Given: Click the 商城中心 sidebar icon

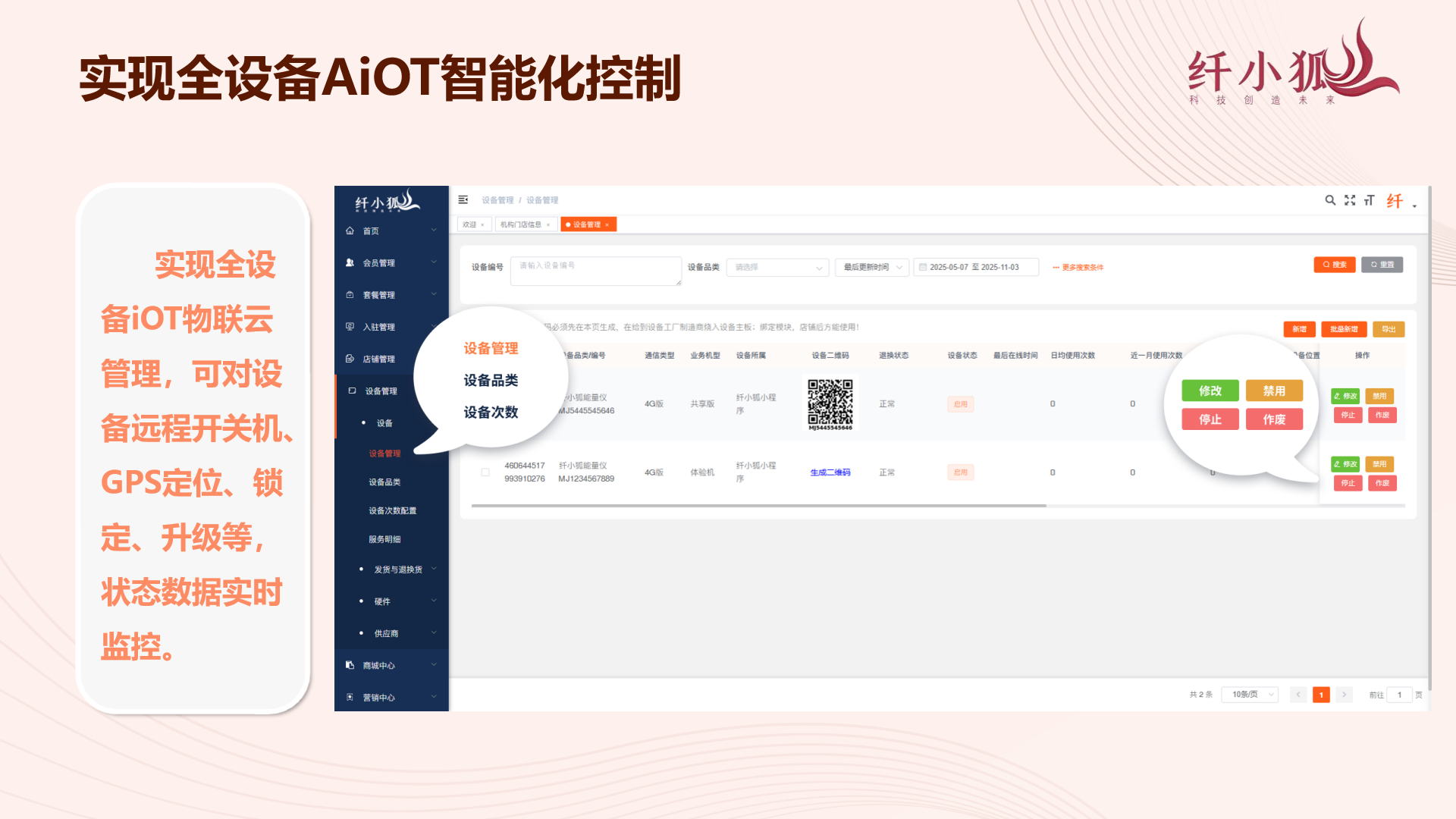Looking at the screenshot, I should click(x=350, y=665).
